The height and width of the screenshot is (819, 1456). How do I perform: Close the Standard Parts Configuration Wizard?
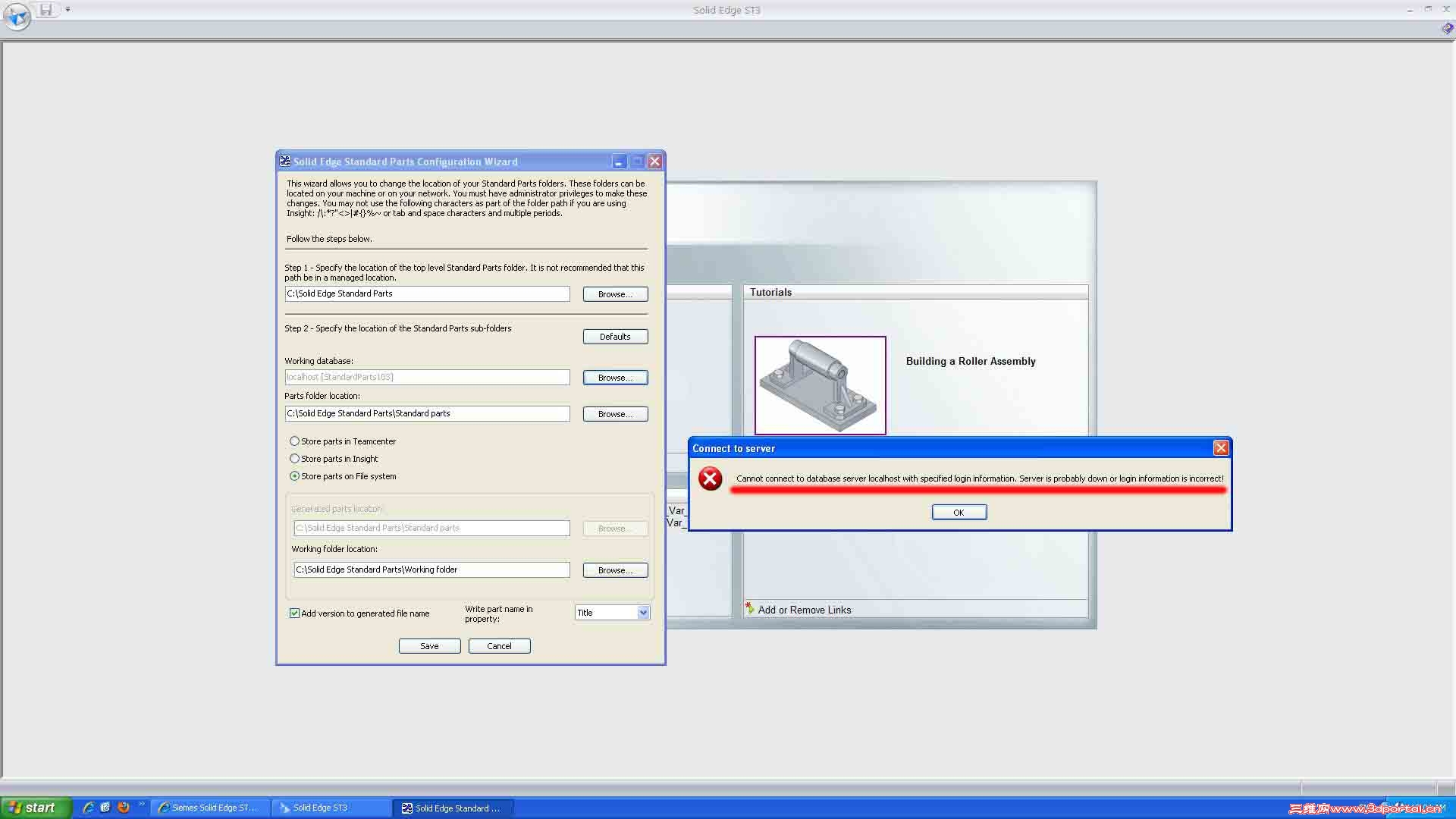point(655,162)
